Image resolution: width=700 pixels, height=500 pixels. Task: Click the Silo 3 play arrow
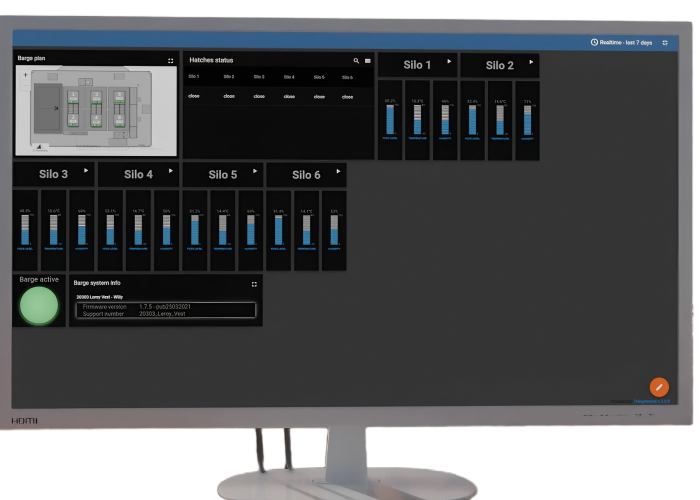click(86, 171)
